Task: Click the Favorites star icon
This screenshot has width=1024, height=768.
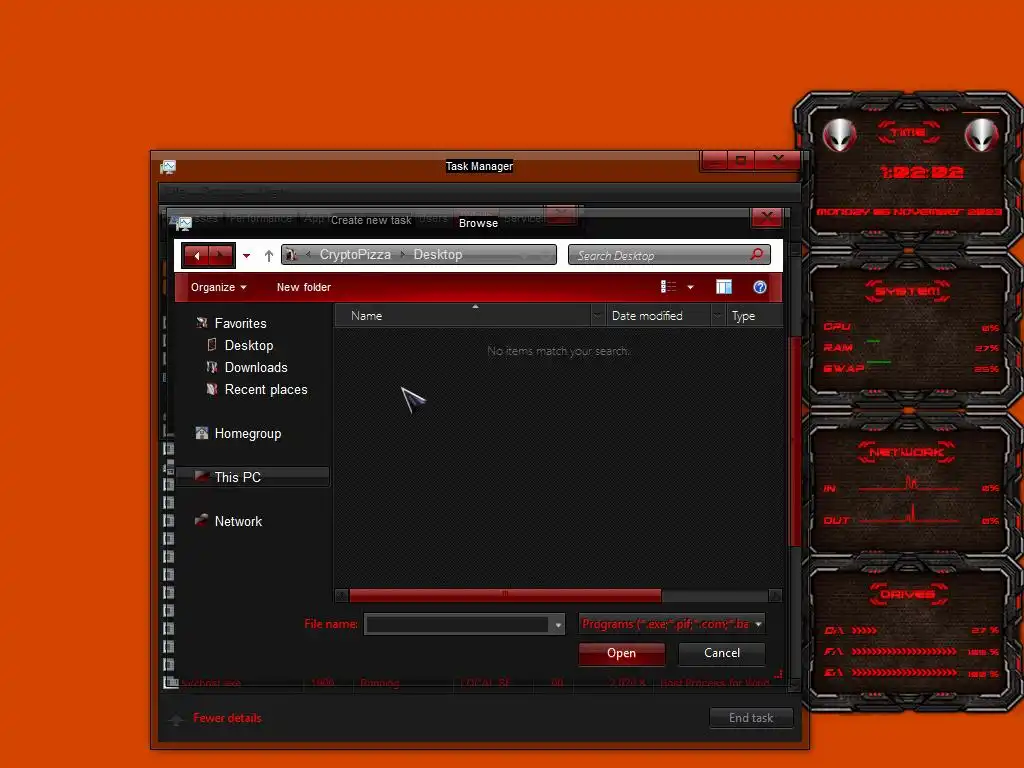Action: point(202,323)
